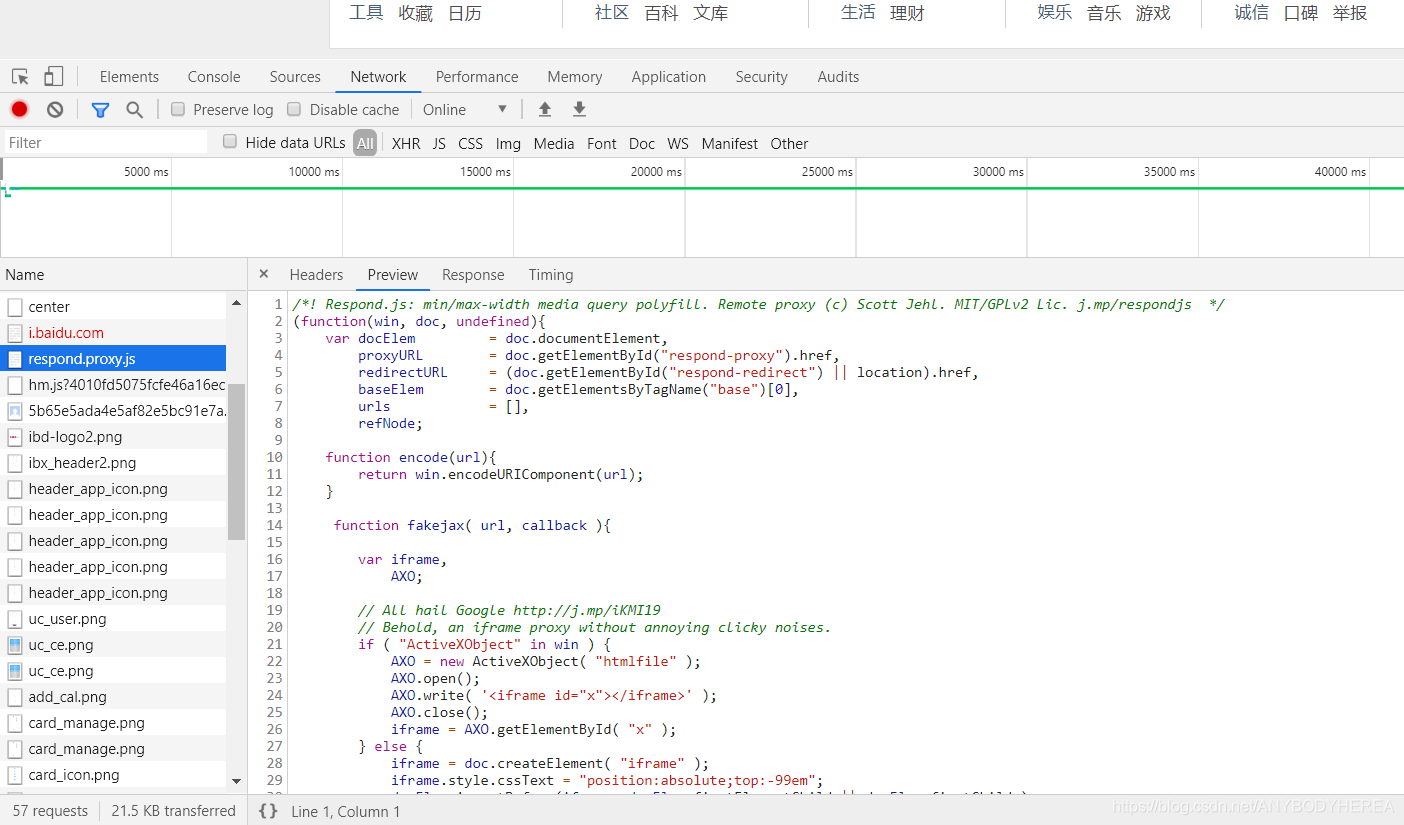Activate the inspect element picker icon
The width and height of the screenshot is (1404, 825).
pos(20,77)
